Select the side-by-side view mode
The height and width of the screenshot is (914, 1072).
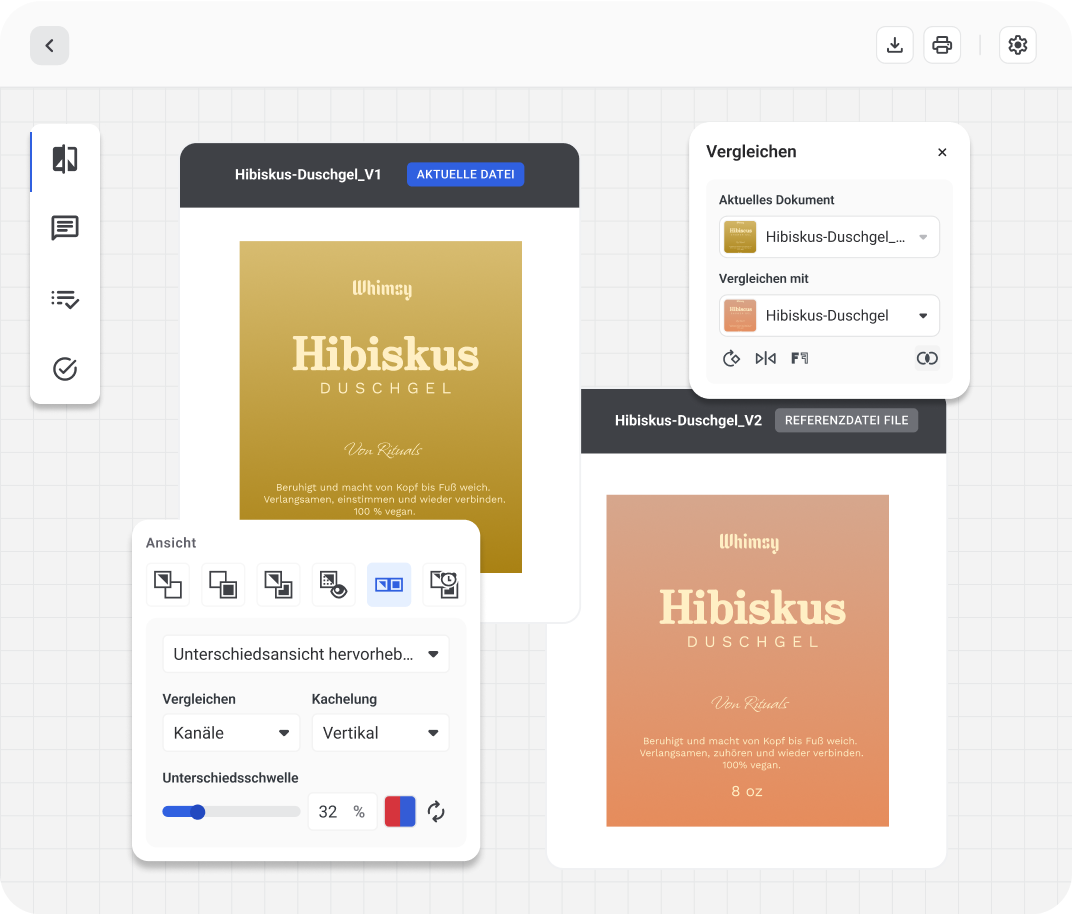(389, 584)
